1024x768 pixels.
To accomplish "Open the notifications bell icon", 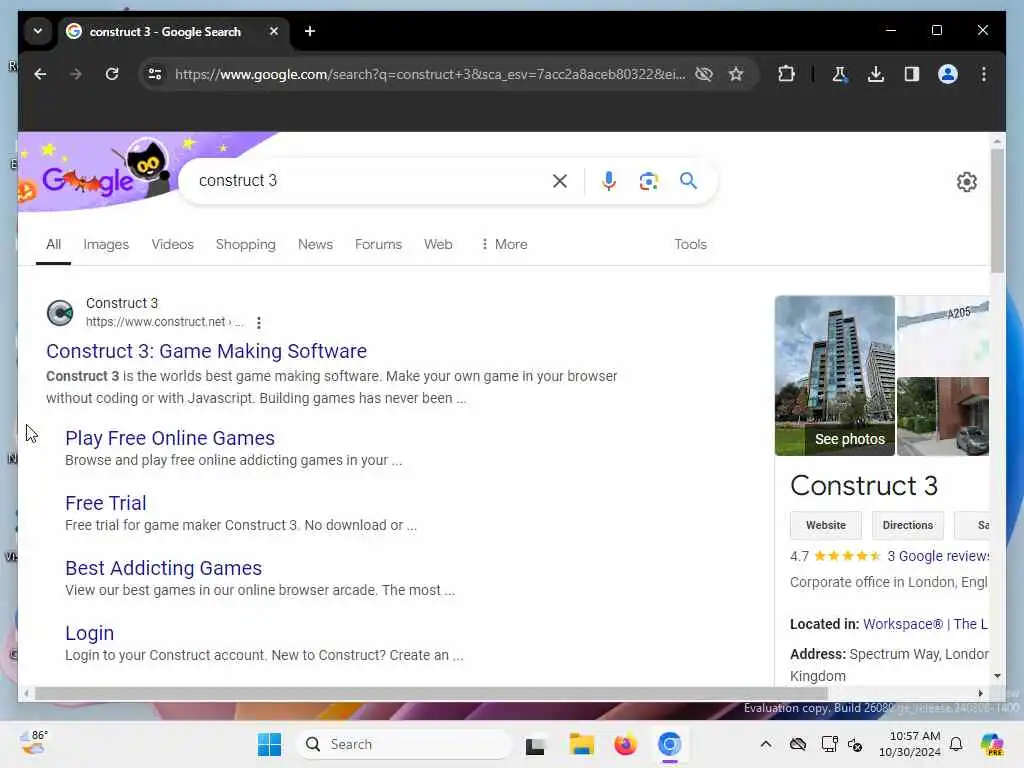I will 956,744.
